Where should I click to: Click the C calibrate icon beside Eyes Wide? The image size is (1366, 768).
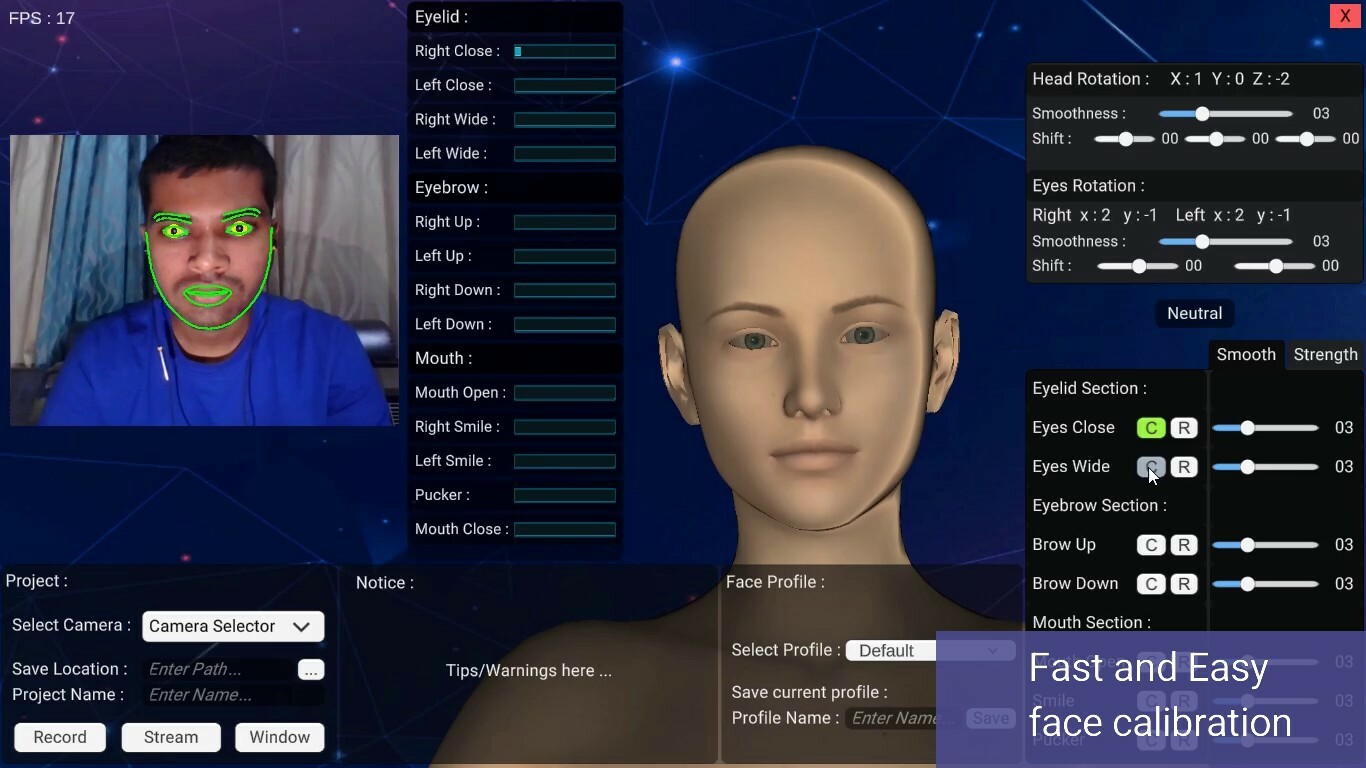point(1150,466)
